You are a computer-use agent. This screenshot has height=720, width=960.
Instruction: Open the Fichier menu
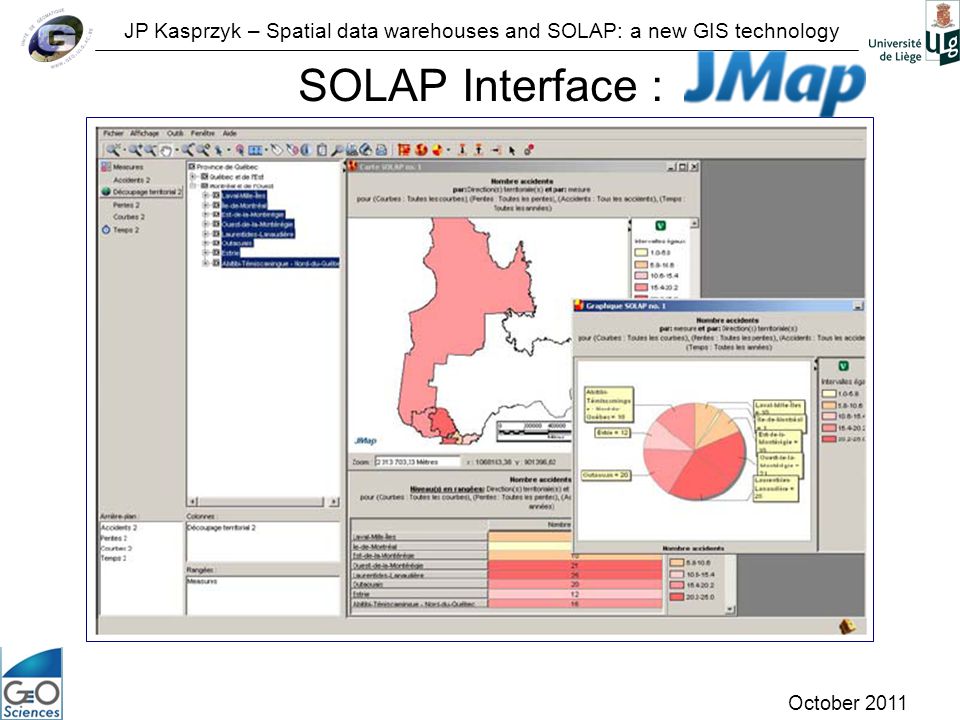pos(113,133)
